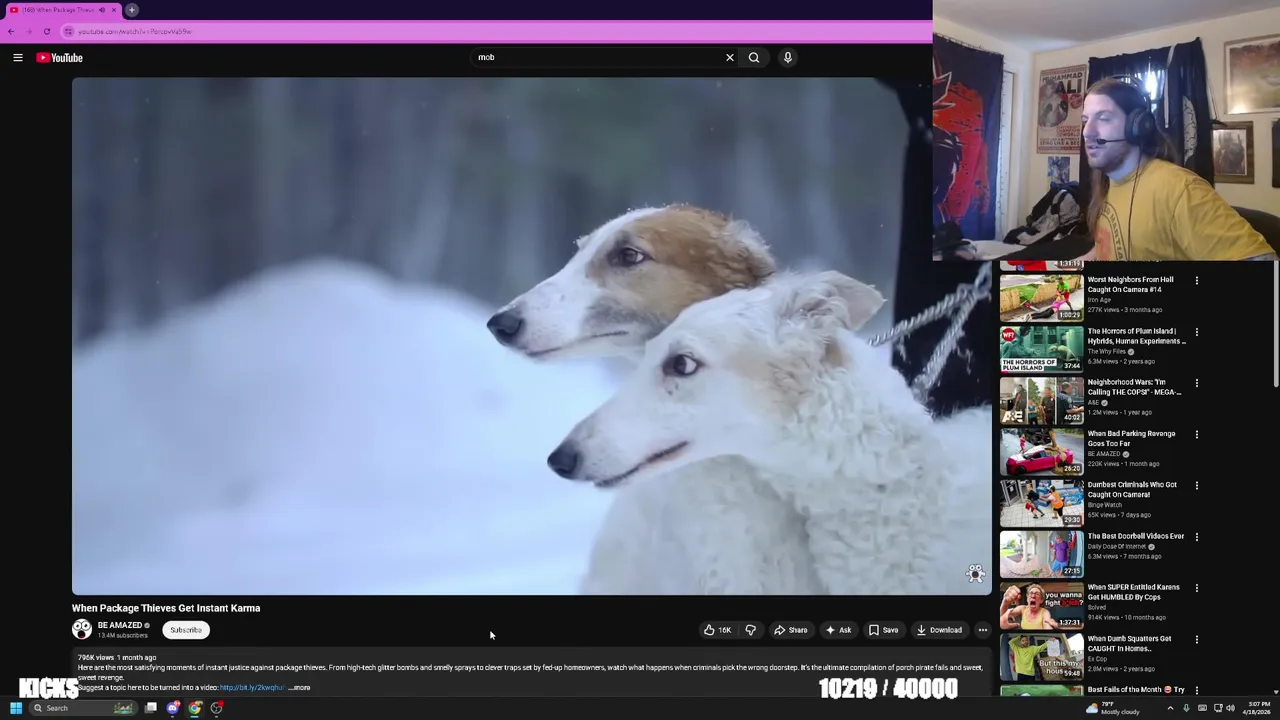This screenshot has width=1280, height=720.
Task: Open the bit.ly link in the description
Action: click(x=252, y=688)
